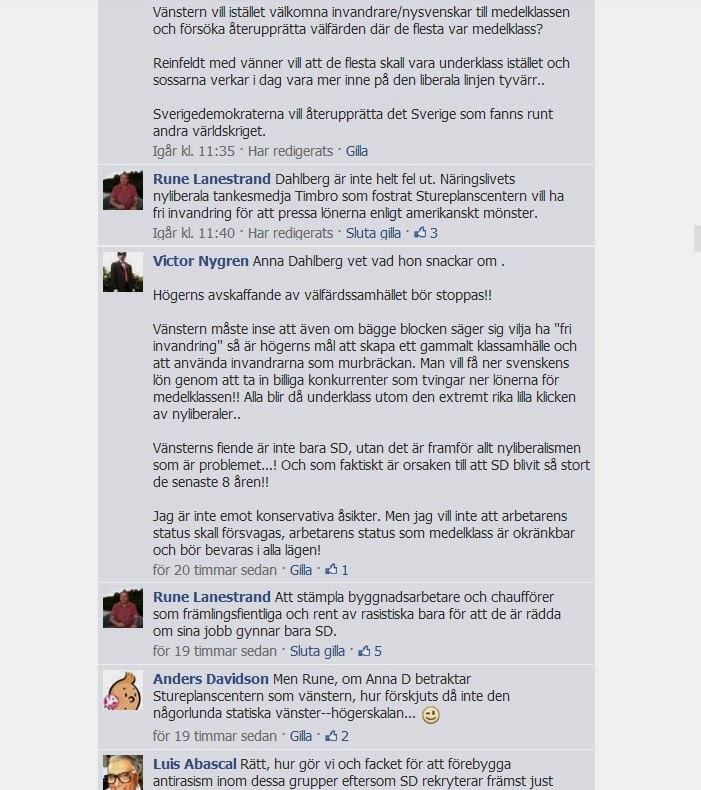Click thumbs-up icon showing 5 likes
Viewport: 701px width, 790px height.
pyautogui.click(x=364, y=650)
